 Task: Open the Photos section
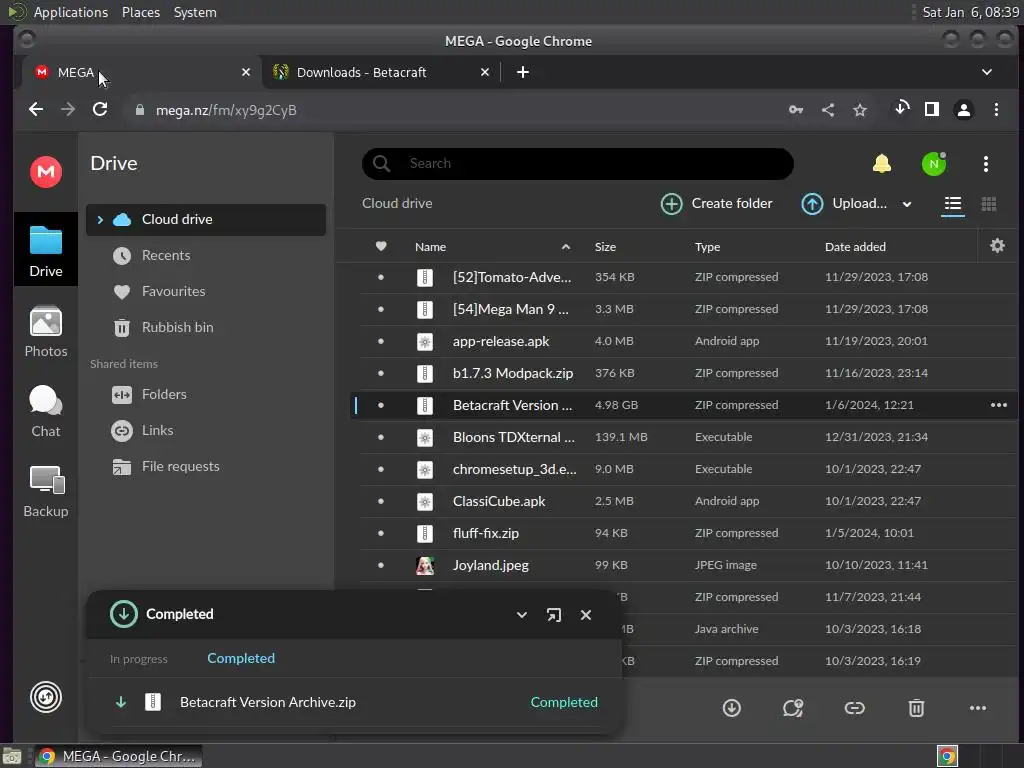[46, 332]
